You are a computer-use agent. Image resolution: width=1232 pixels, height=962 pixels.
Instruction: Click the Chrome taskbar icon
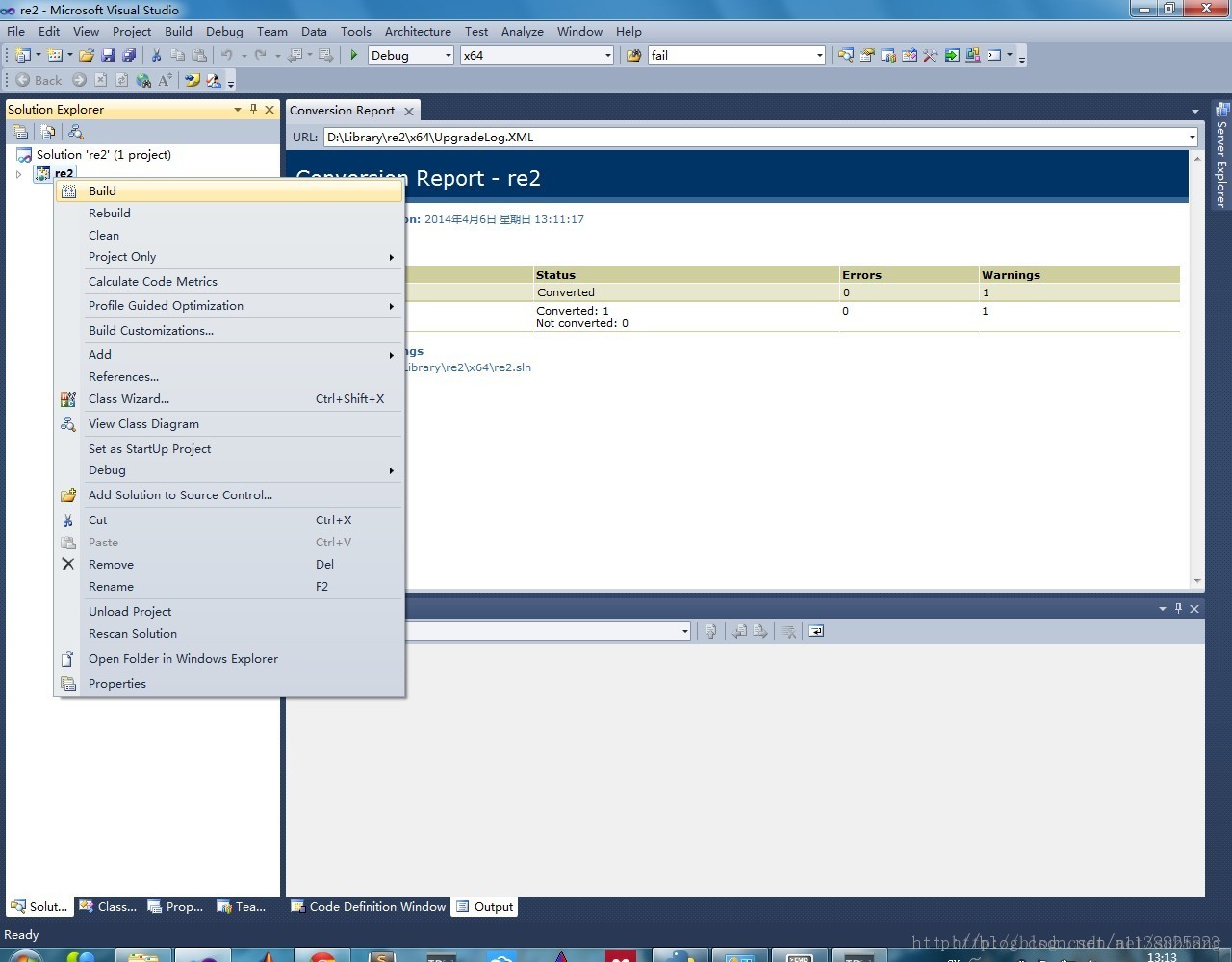coord(322,954)
